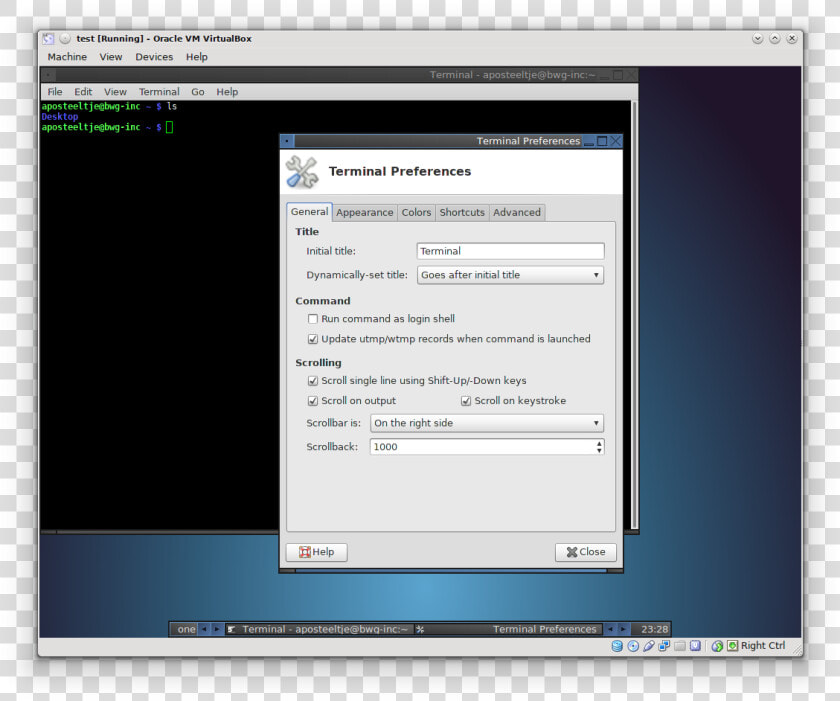840x701 pixels.
Task: Increase Scrollback value with the up arrow
Action: tap(599, 443)
